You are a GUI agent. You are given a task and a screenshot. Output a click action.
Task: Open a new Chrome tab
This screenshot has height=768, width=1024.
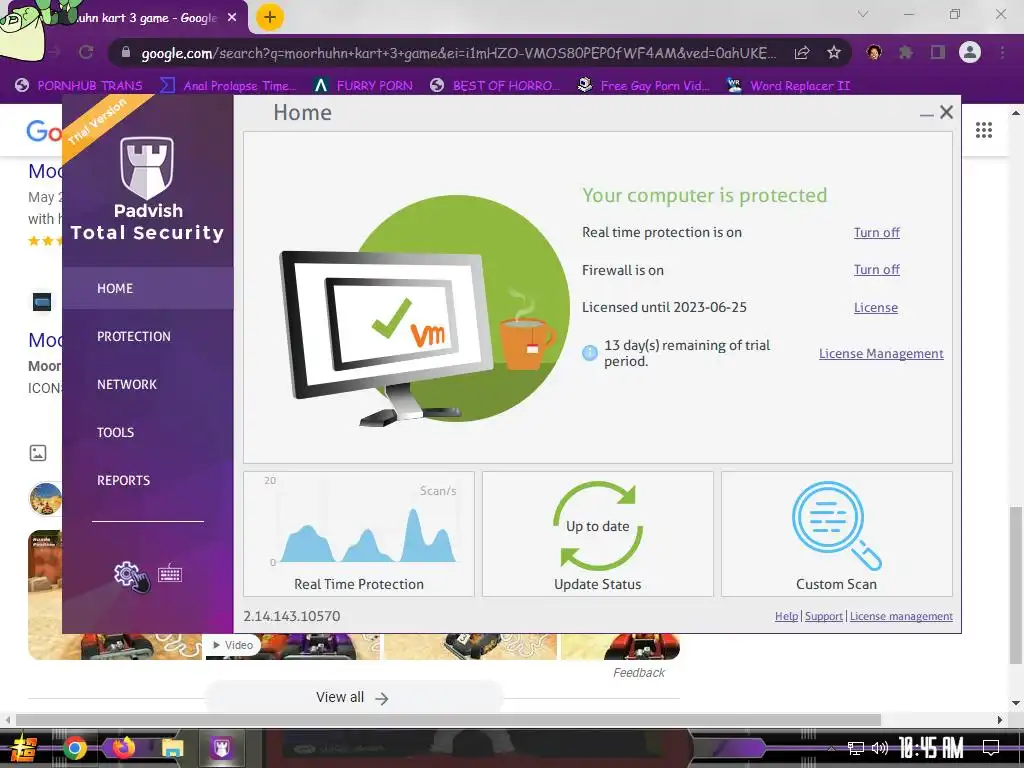[x=270, y=17]
